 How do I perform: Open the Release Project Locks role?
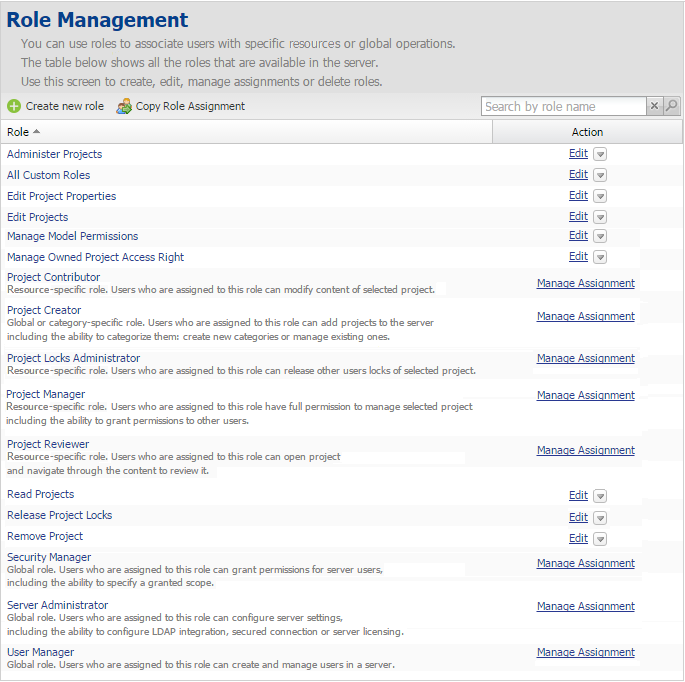(59, 515)
